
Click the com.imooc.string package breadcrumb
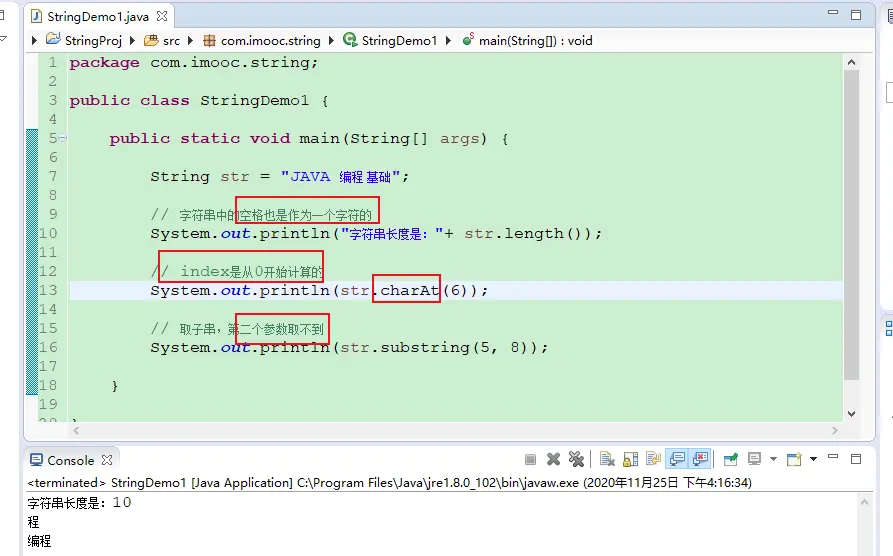click(270, 41)
